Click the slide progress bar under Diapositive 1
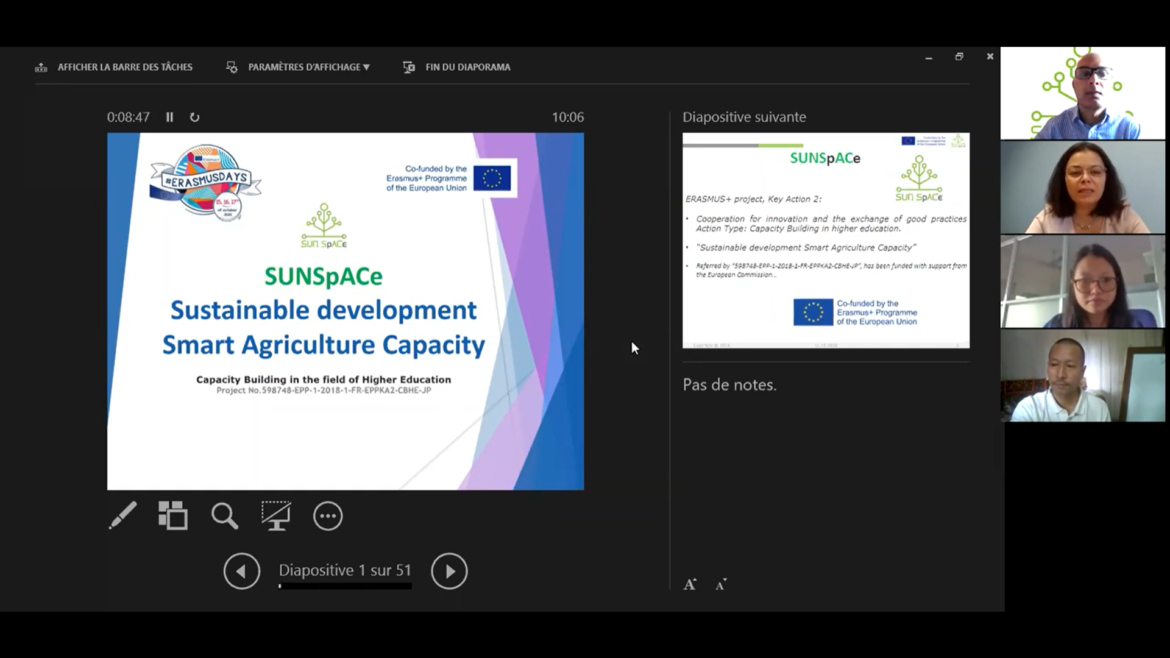 [x=345, y=586]
